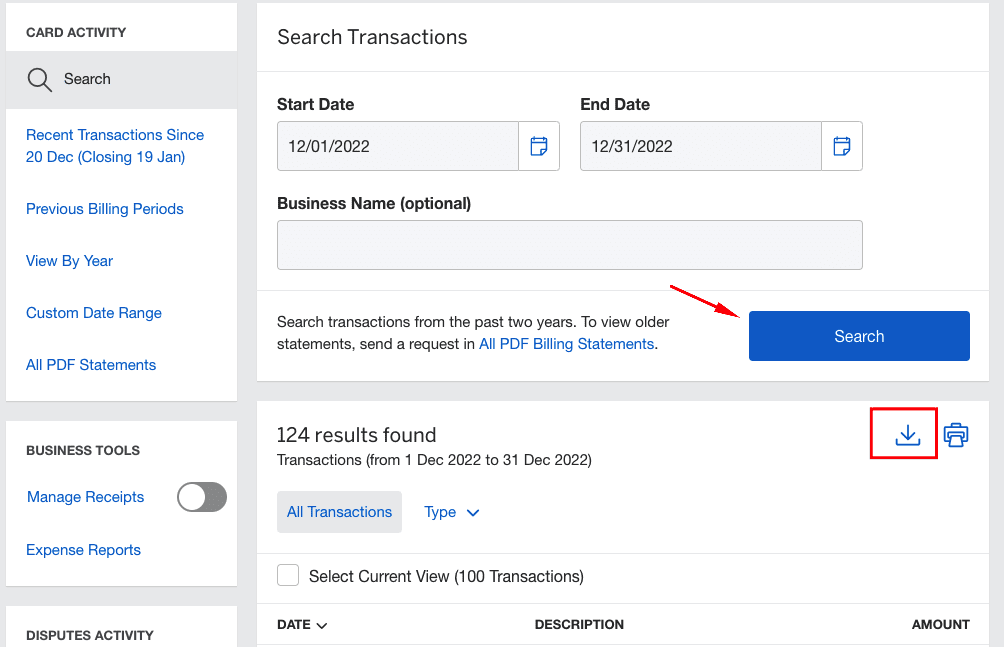
Task: Follow the All PDF Billing Statements link
Action: (x=567, y=344)
